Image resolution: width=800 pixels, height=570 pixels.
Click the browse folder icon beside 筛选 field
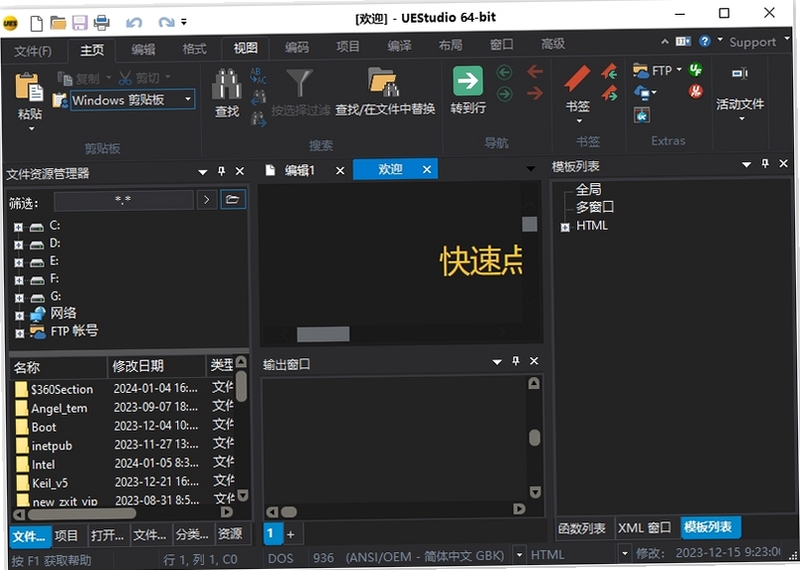(233, 199)
